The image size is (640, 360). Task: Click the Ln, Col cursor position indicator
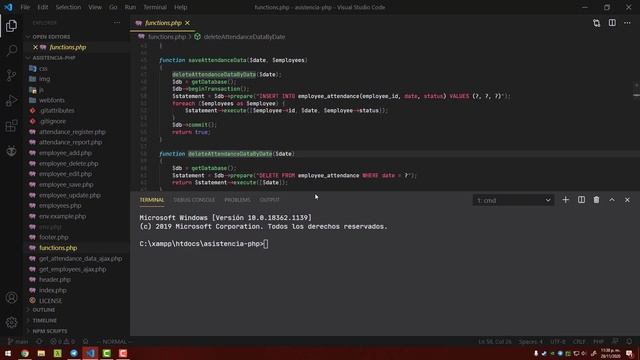[x=495, y=342]
